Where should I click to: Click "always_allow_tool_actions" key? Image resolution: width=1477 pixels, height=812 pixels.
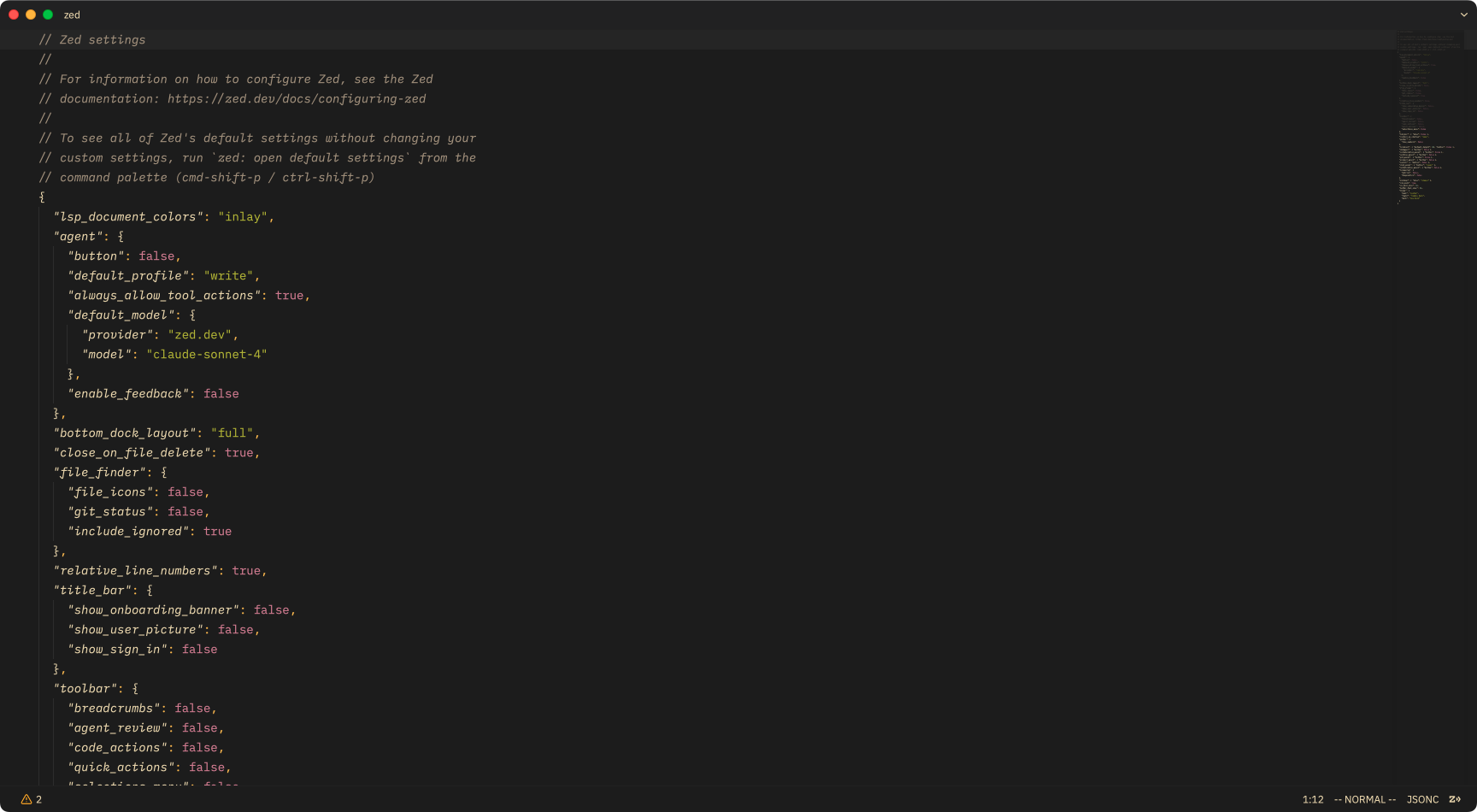click(164, 296)
